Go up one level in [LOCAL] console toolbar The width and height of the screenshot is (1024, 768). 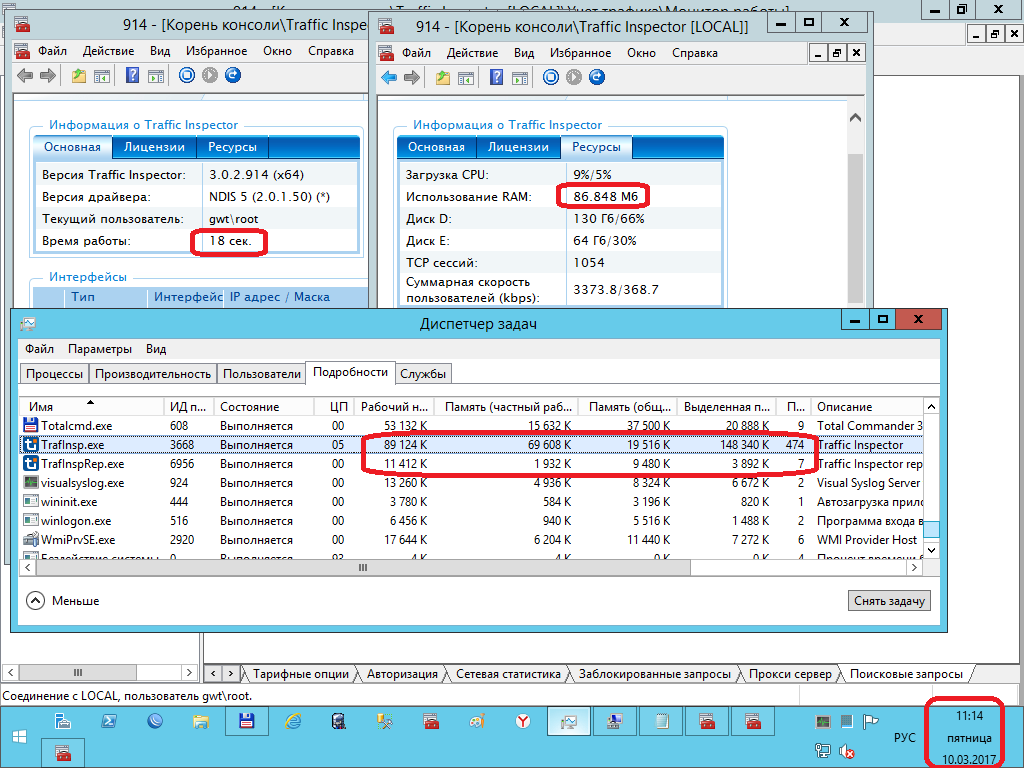click(443, 78)
